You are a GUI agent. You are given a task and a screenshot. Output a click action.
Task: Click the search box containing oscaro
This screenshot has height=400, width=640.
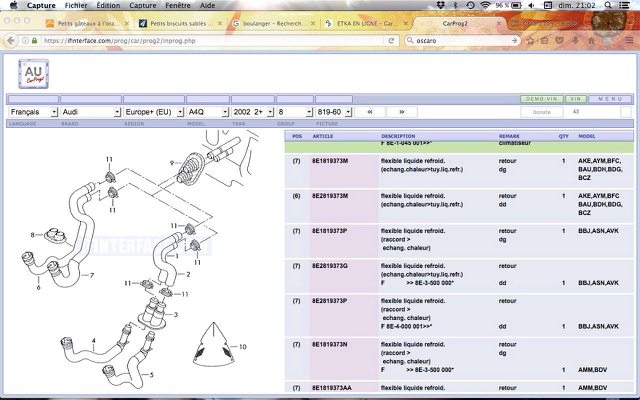pyautogui.click(x=462, y=40)
